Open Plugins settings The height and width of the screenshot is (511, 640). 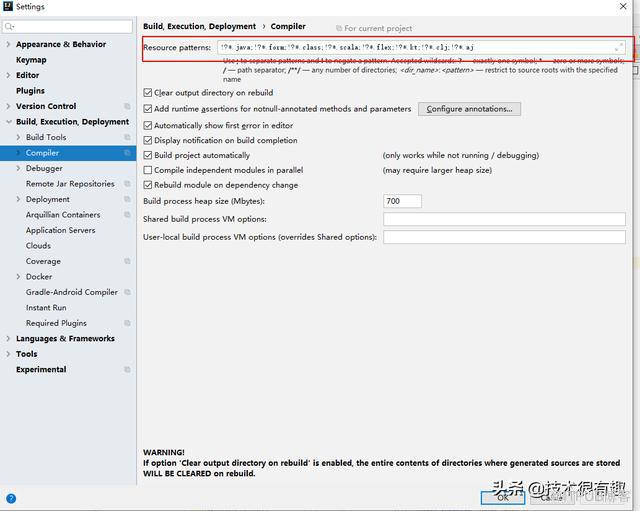(30, 91)
